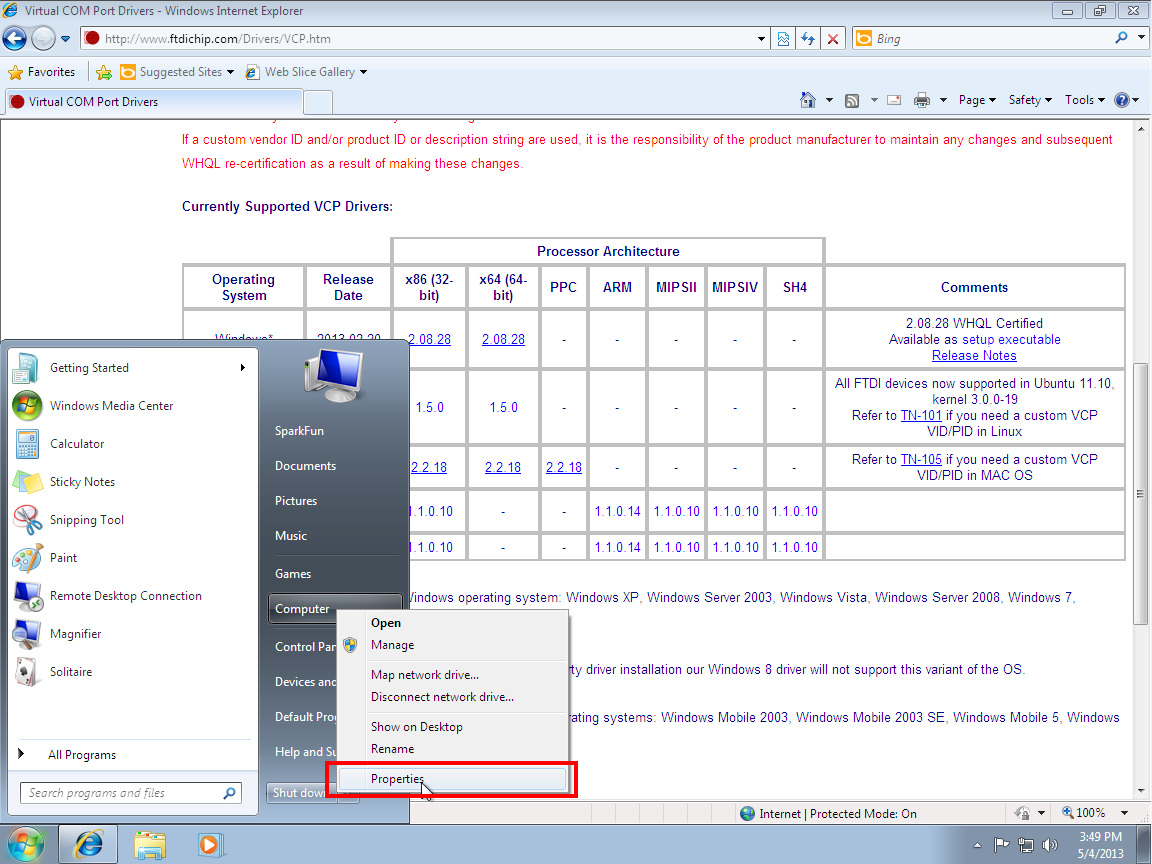Click the search magnifier icon
The width and height of the screenshot is (1152, 864).
click(1121, 38)
